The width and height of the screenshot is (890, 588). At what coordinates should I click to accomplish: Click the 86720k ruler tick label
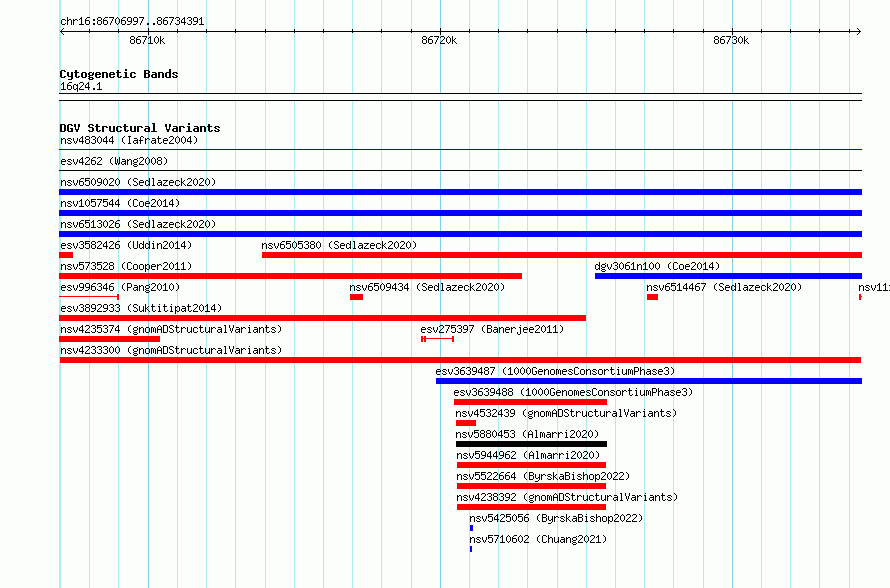click(439, 40)
